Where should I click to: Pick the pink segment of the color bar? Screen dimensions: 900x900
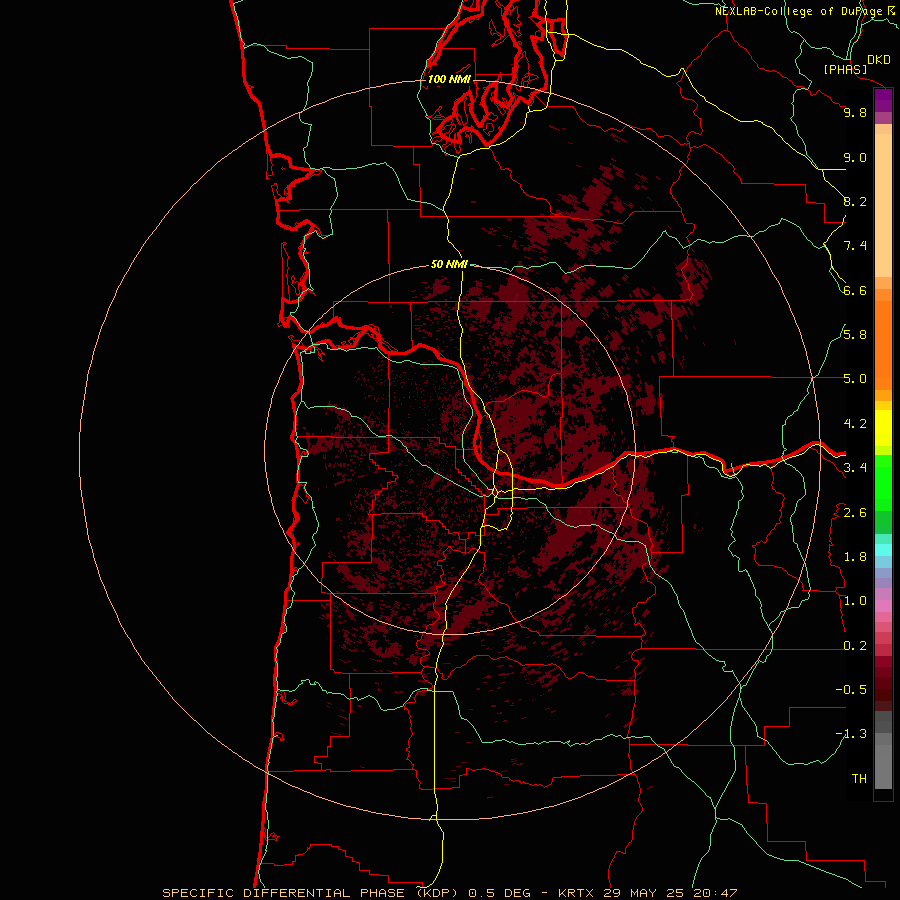pyautogui.click(x=883, y=606)
